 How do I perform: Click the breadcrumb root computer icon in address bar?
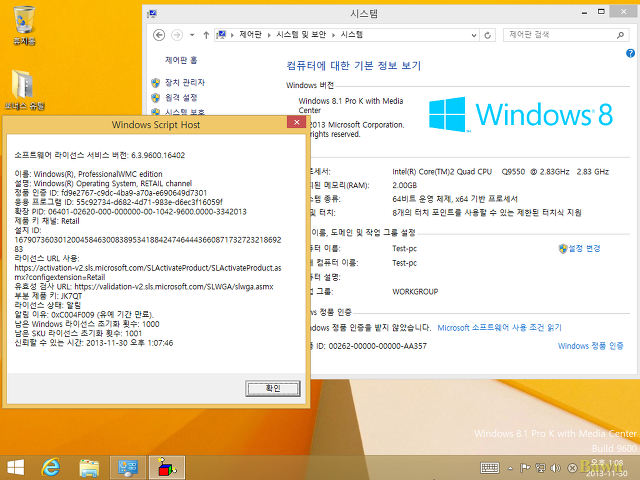coord(222,35)
